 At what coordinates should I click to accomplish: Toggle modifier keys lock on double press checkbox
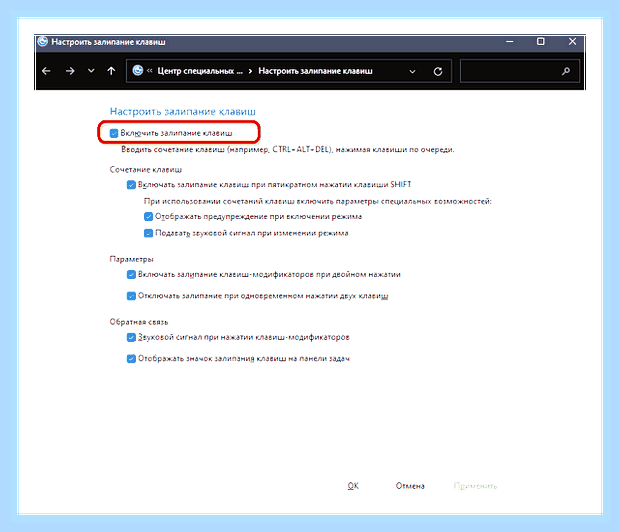point(131,275)
